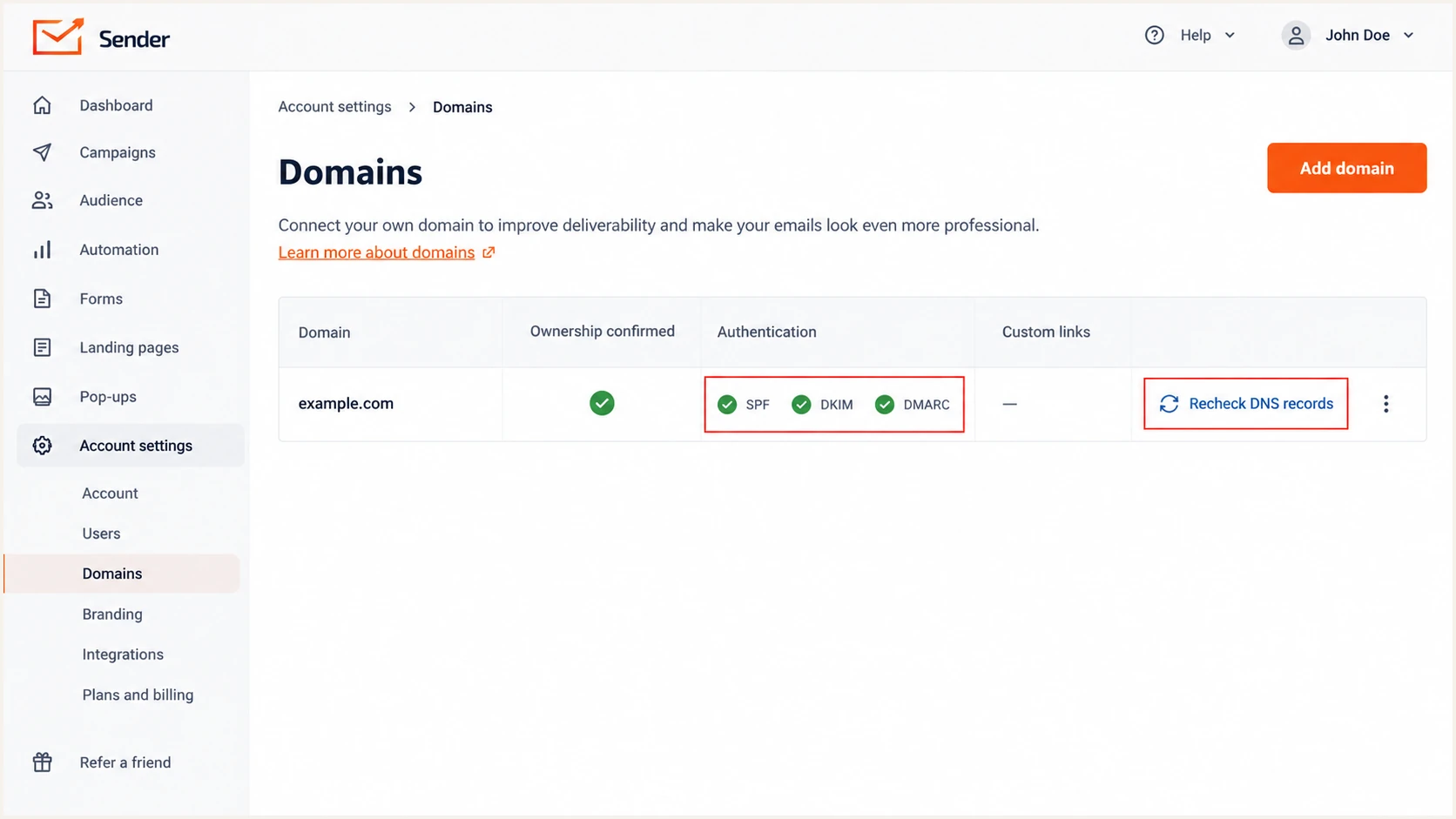Click the SPF green check icon
The height and width of the screenshot is (819, 1456).
pos(727,405)
